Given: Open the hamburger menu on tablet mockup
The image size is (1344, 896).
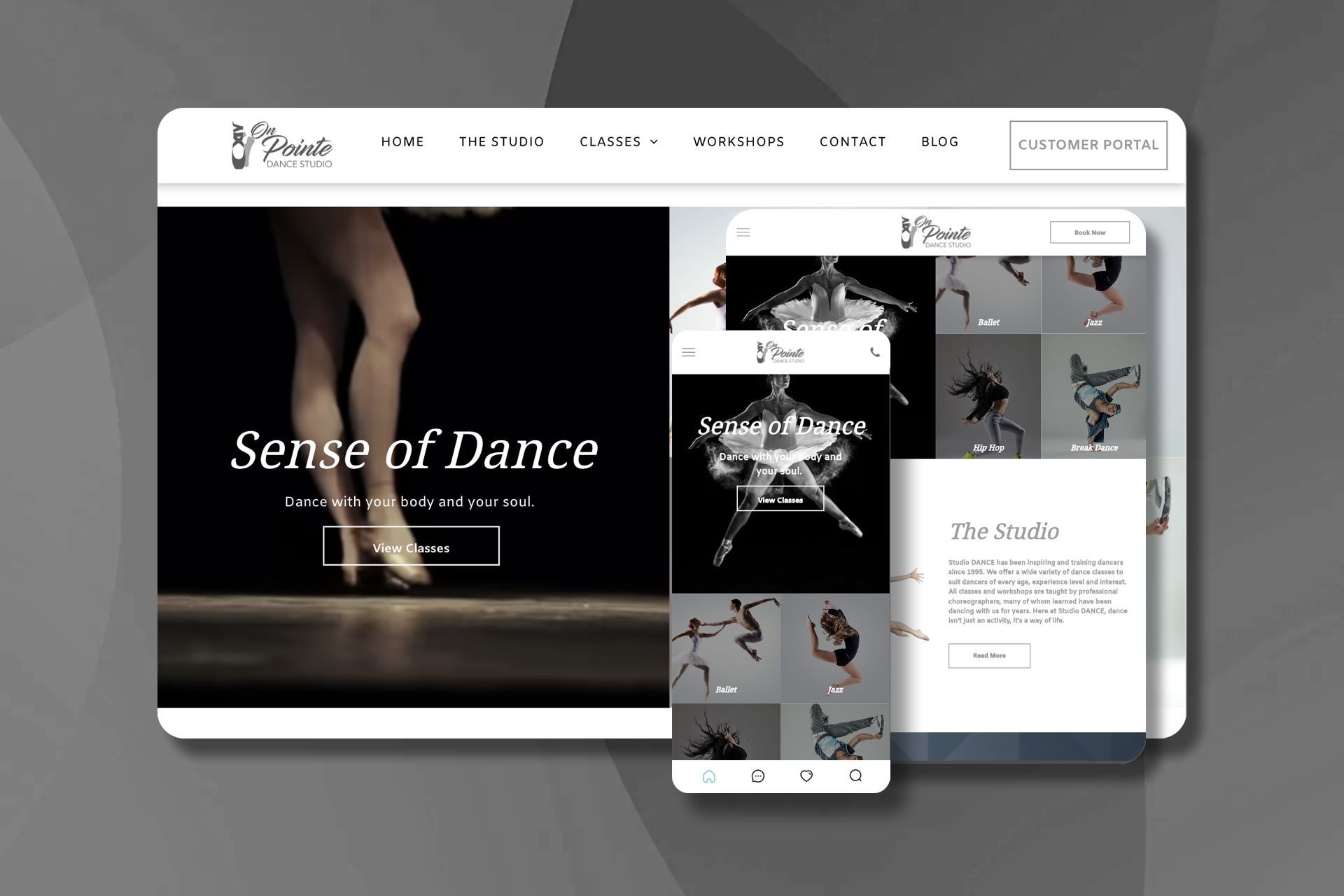Looking at the screenshot, I should click(743, 232).
